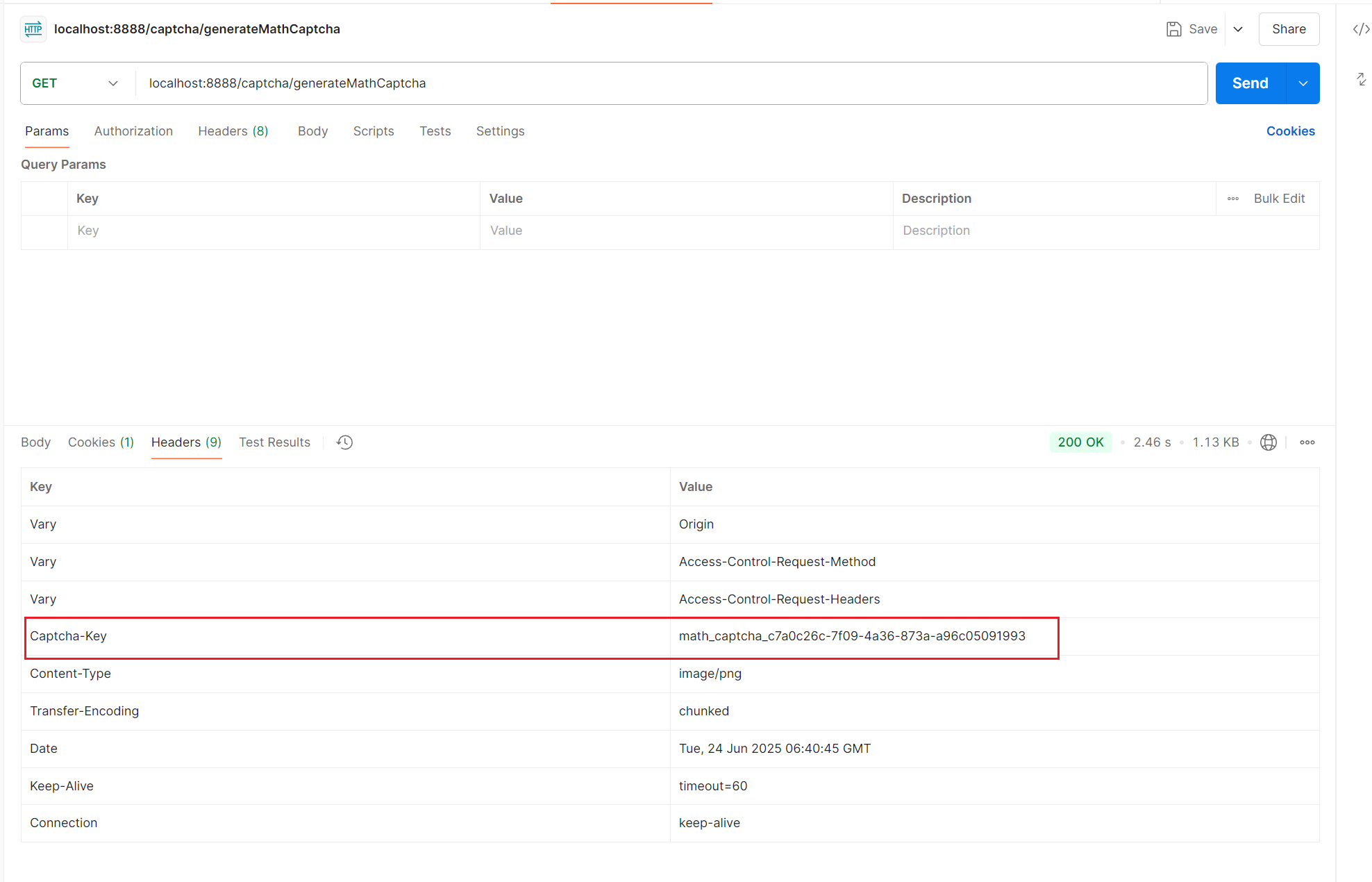The height and width of the screenshot is (882, 1372).
Task: Open the Test Results tab
Action: pyautogui.click(x=274, y=442)
